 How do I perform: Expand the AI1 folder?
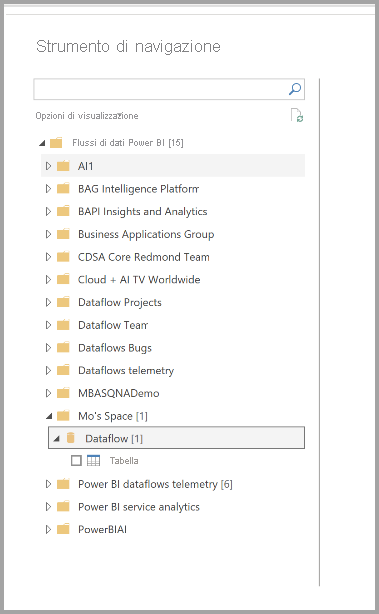click(49, 166)
